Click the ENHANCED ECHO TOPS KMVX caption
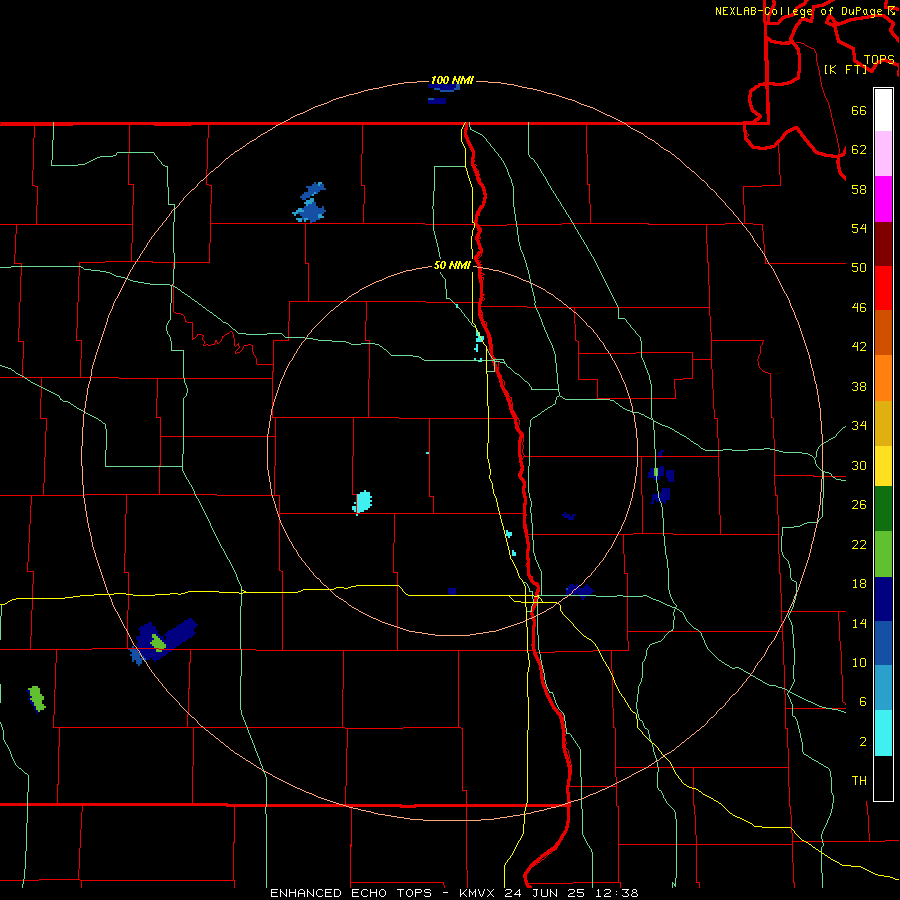The width and height of the screenshot is (900, 900). [x=454, y=893]
